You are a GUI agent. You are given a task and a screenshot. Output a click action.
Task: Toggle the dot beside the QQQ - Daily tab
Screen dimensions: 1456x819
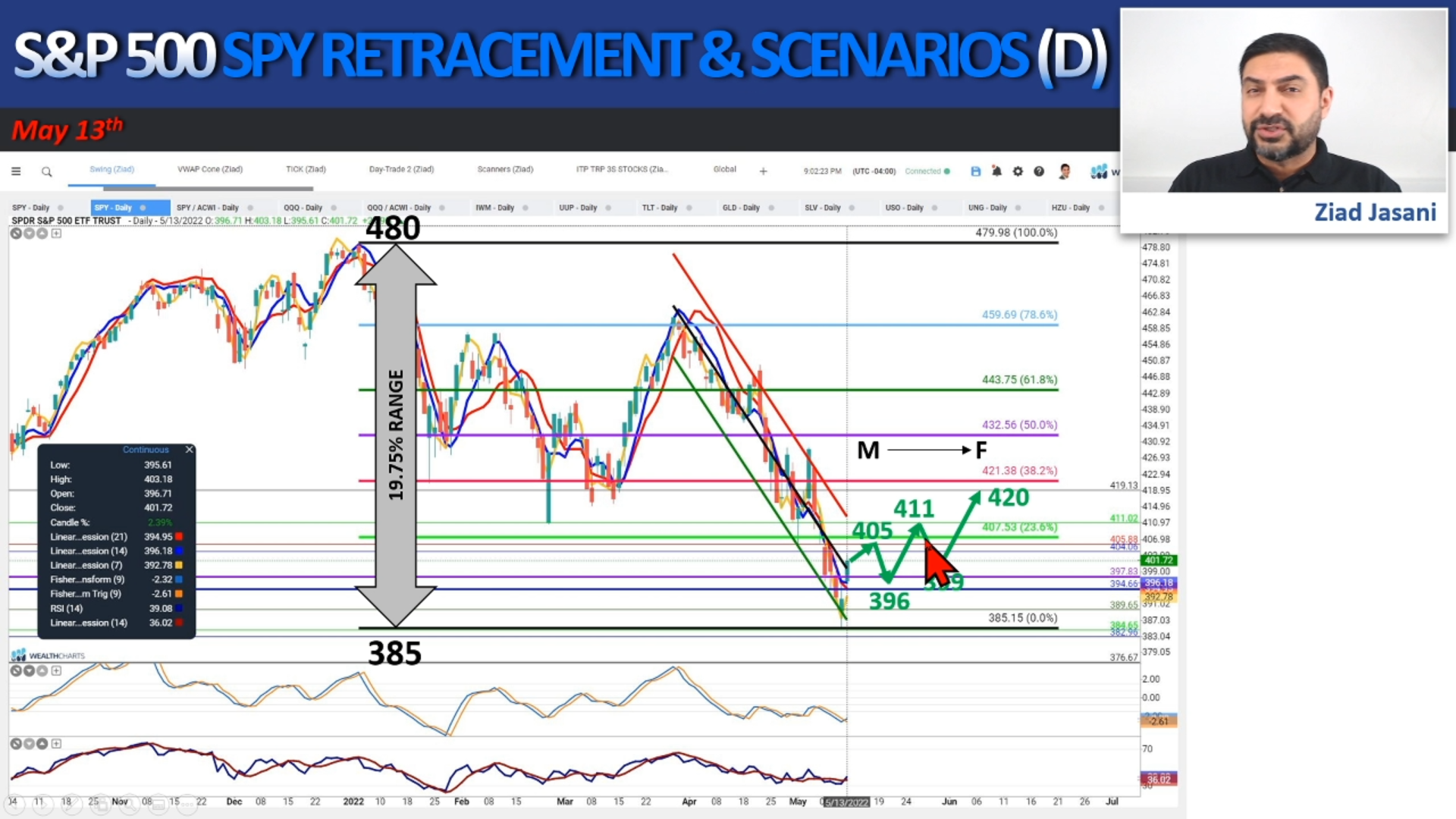coord(334,208)
